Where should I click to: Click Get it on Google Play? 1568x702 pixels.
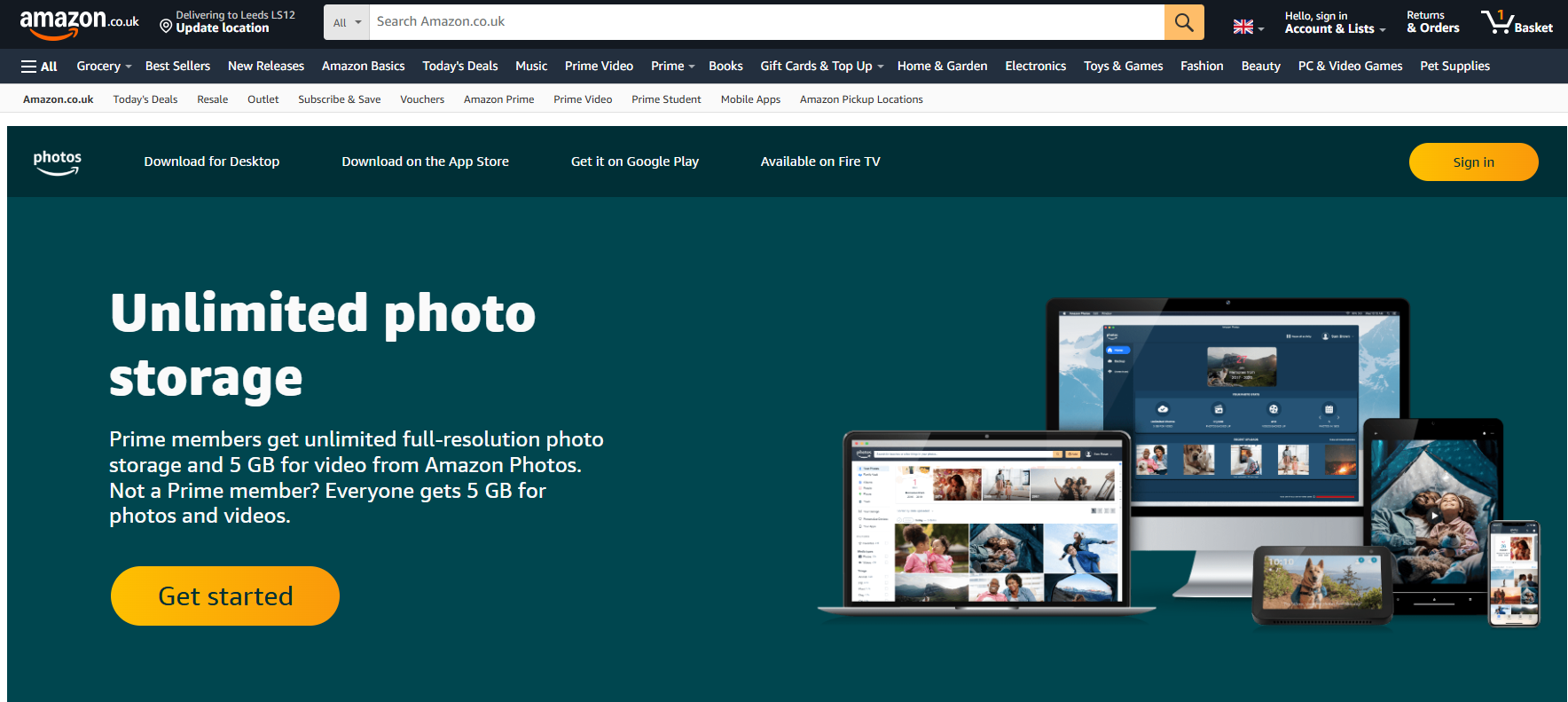pos(635,162)
